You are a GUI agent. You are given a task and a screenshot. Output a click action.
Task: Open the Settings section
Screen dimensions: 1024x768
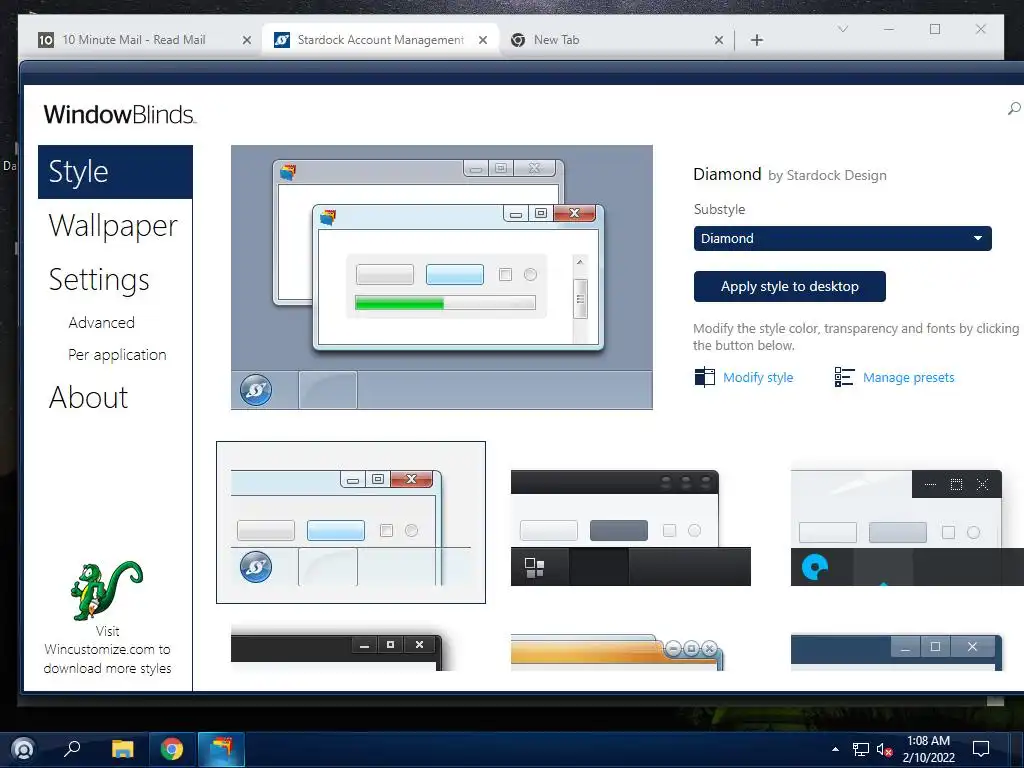[99, 280]
